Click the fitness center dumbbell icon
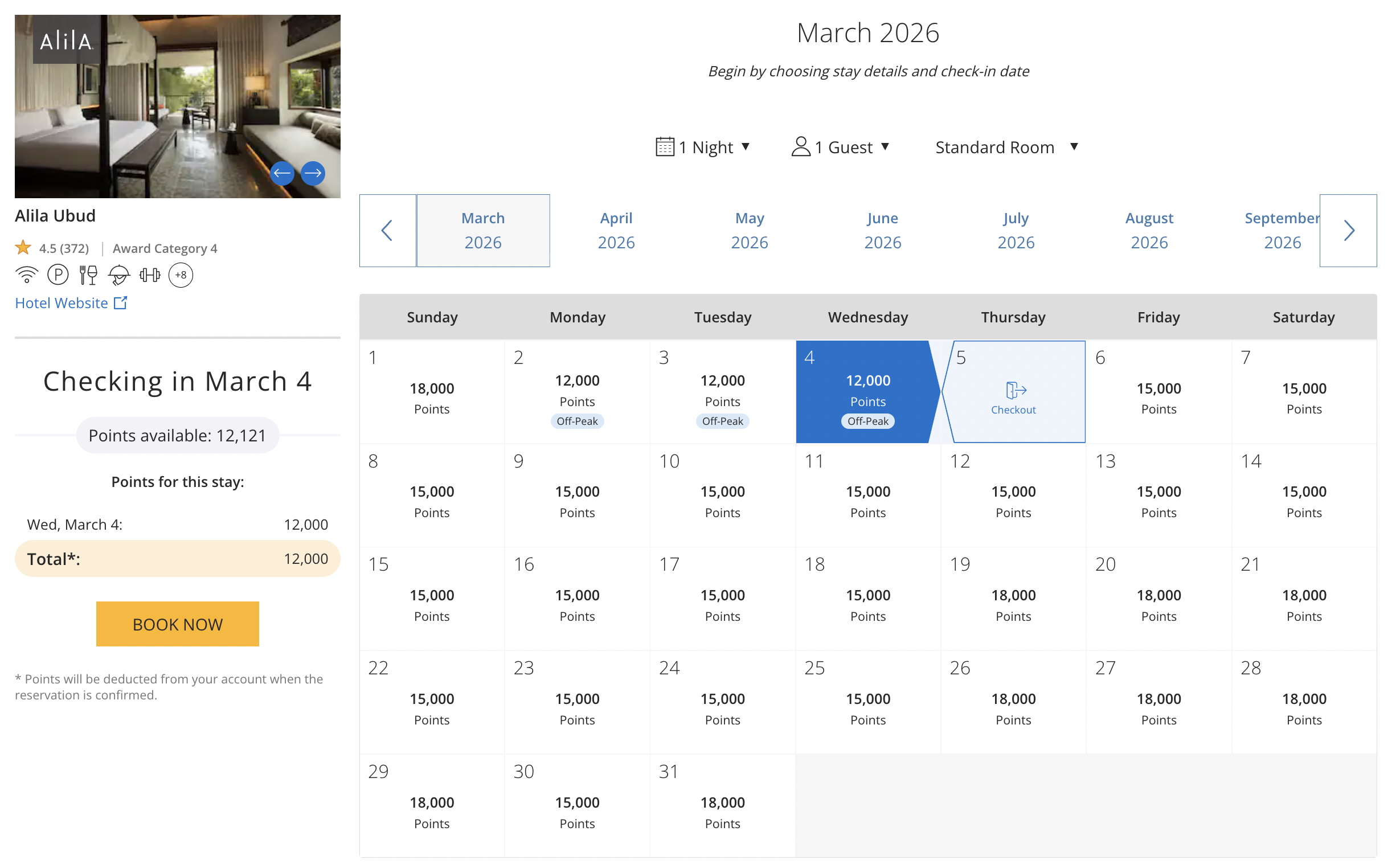Screen dimensions: 1400x868 150,275
